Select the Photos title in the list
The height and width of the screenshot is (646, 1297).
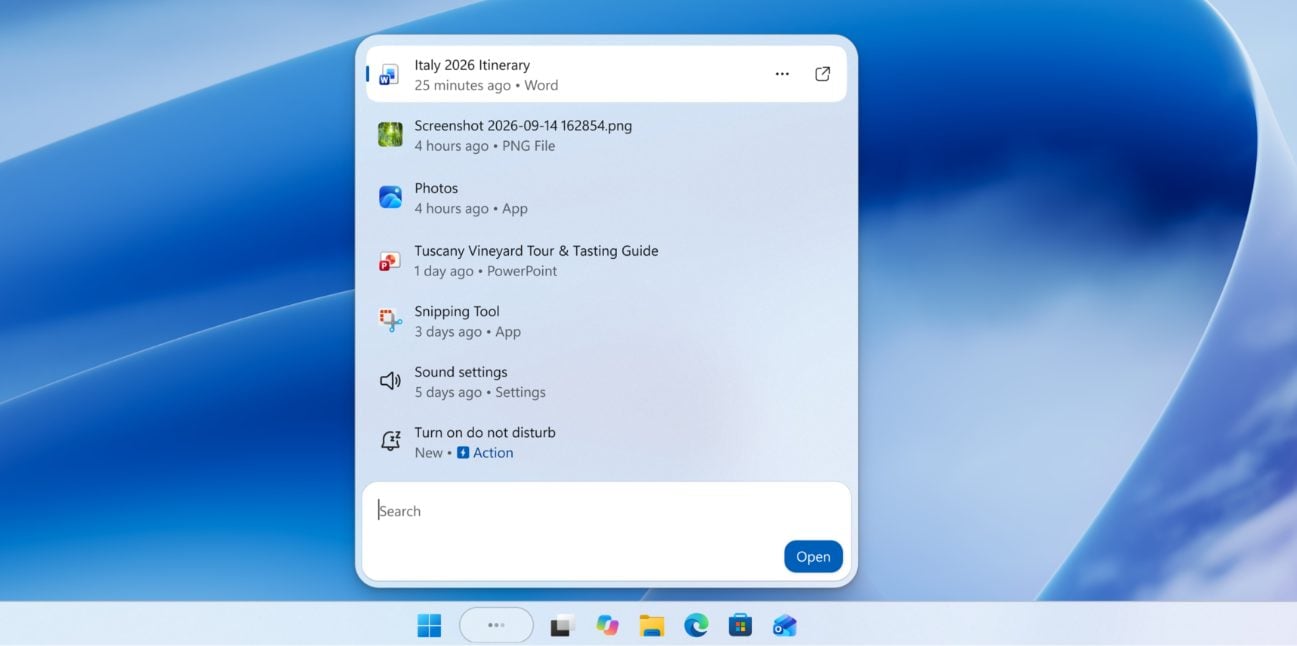coord(436,188)
